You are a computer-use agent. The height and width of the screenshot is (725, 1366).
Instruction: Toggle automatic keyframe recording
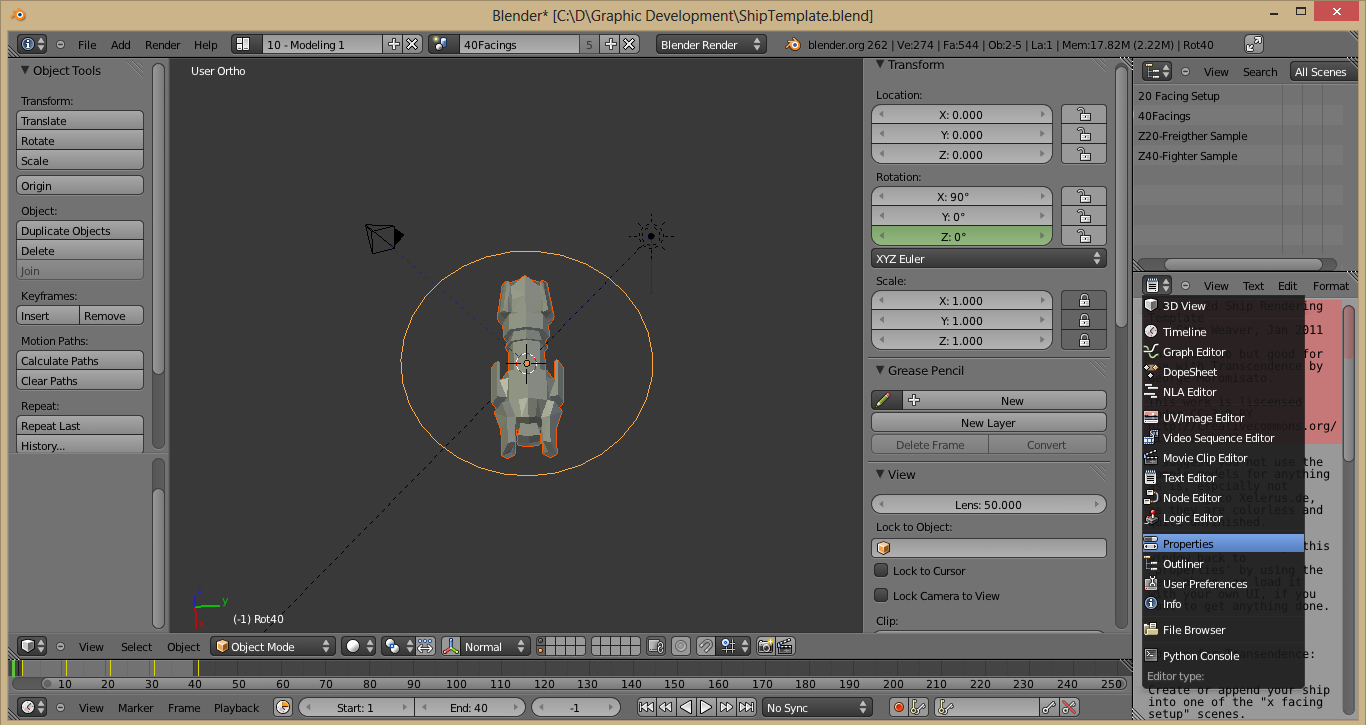pyautogui.click(x=898, y=707)
